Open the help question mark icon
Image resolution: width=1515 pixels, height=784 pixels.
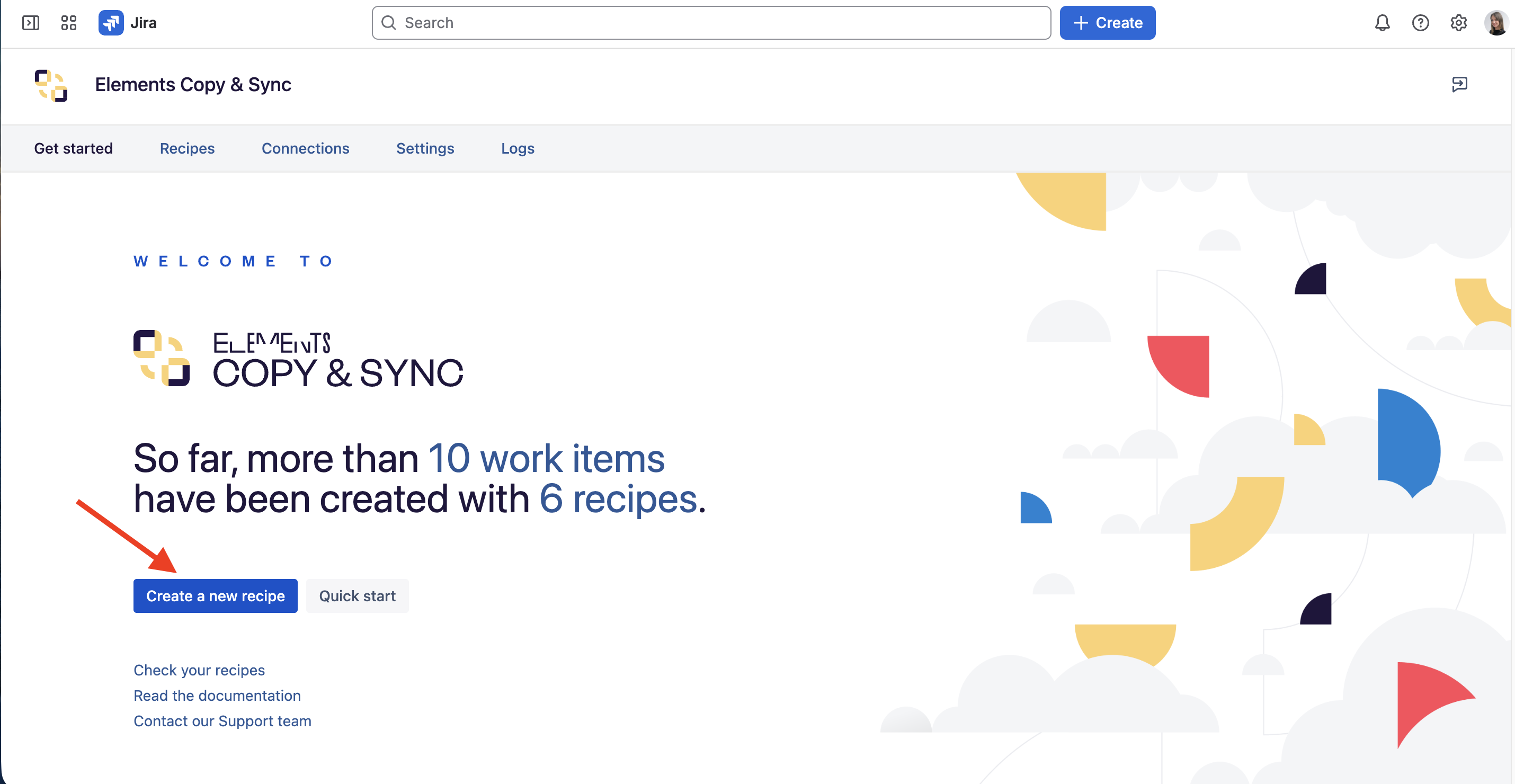coord(1420,23)
